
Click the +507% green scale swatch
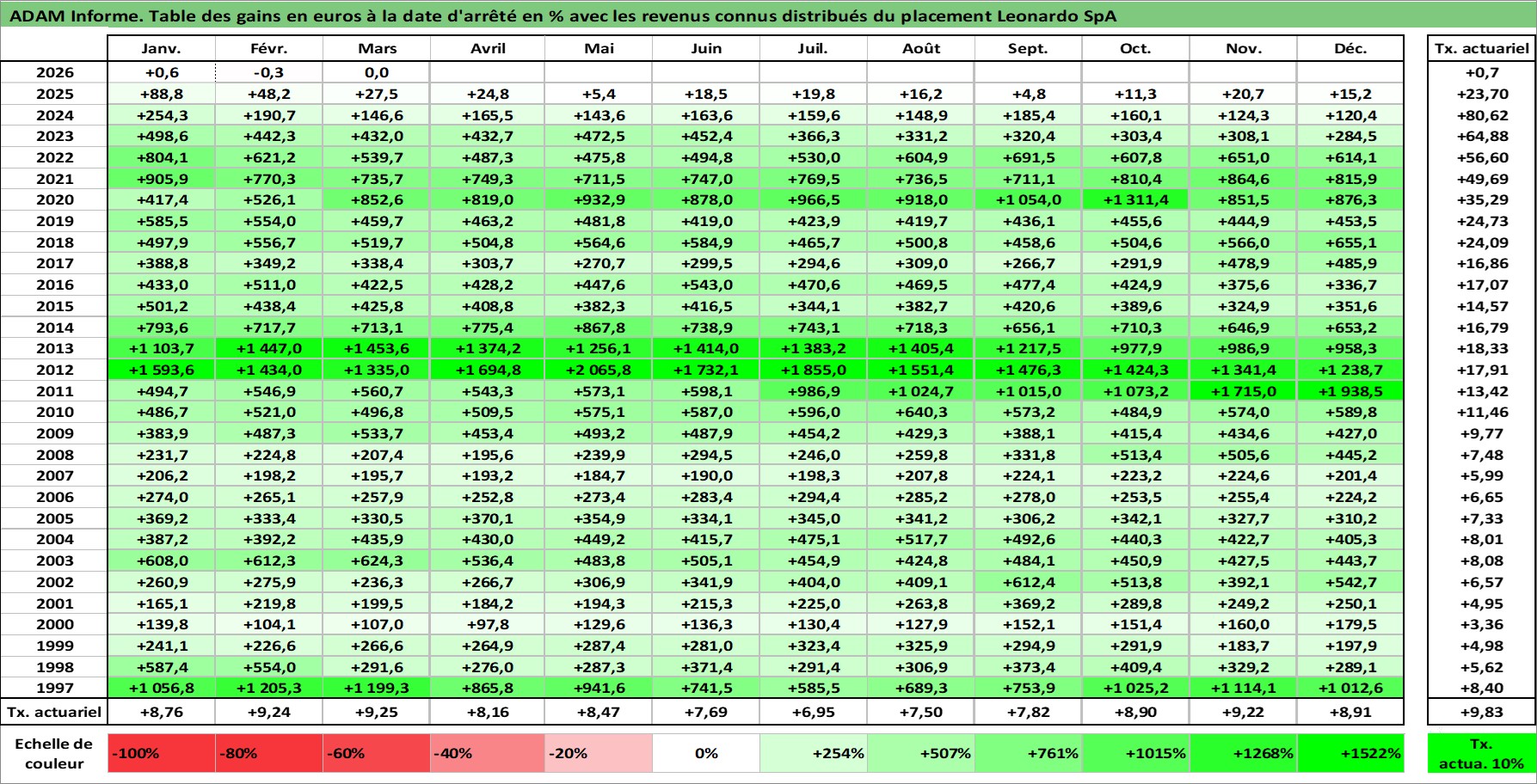coord(921,753)
